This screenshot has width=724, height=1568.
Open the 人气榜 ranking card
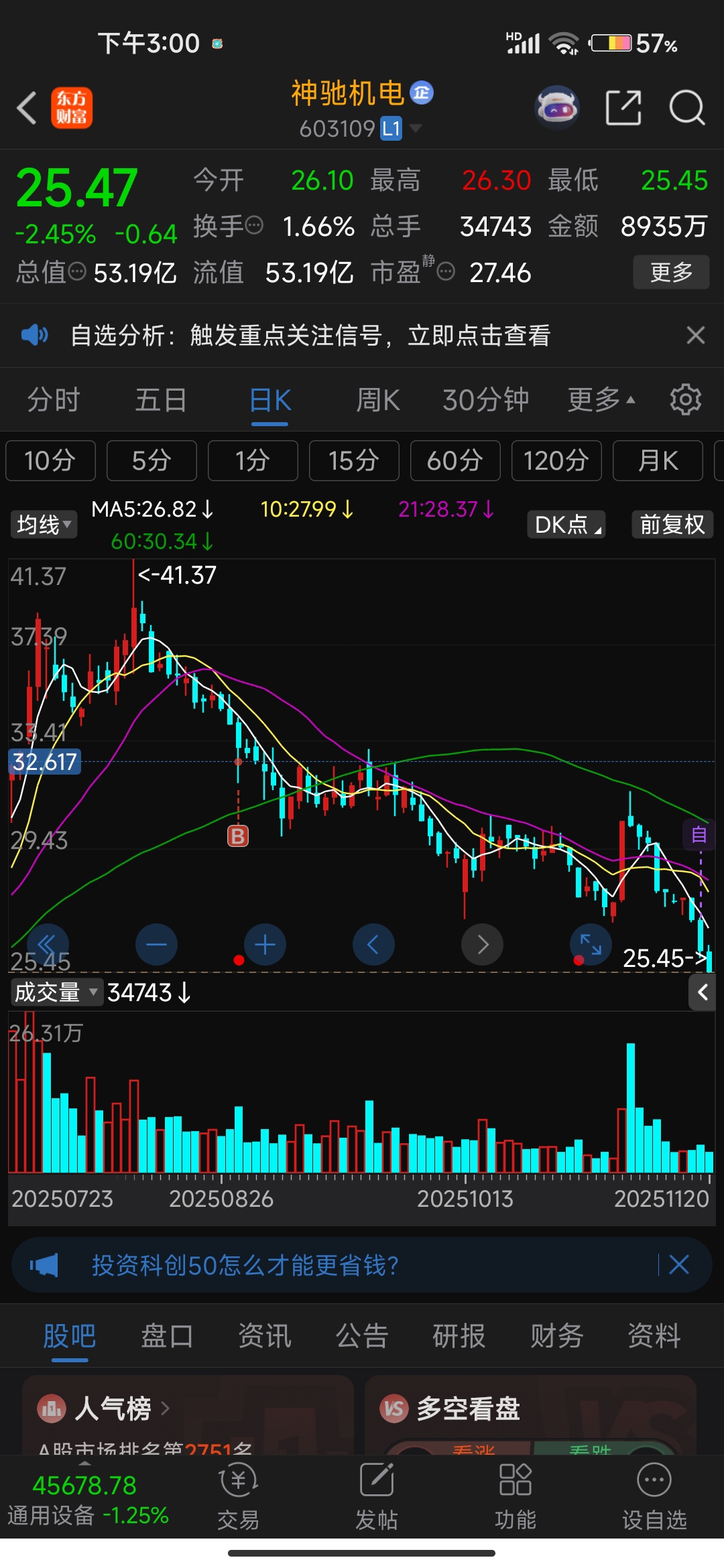188,1415
